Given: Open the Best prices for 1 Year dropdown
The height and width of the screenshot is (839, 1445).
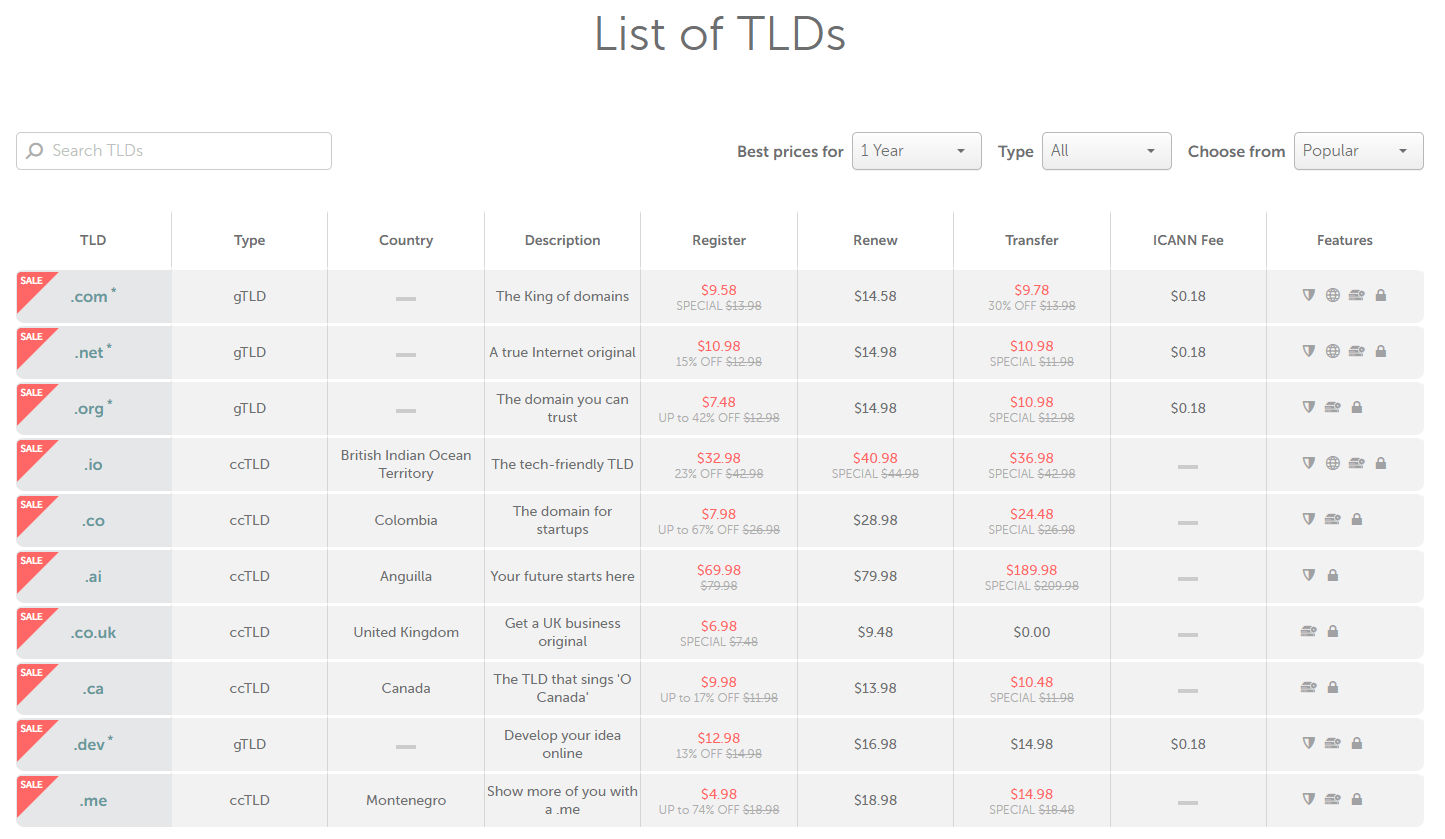Looking at the screenshot, I should point(917,151).
